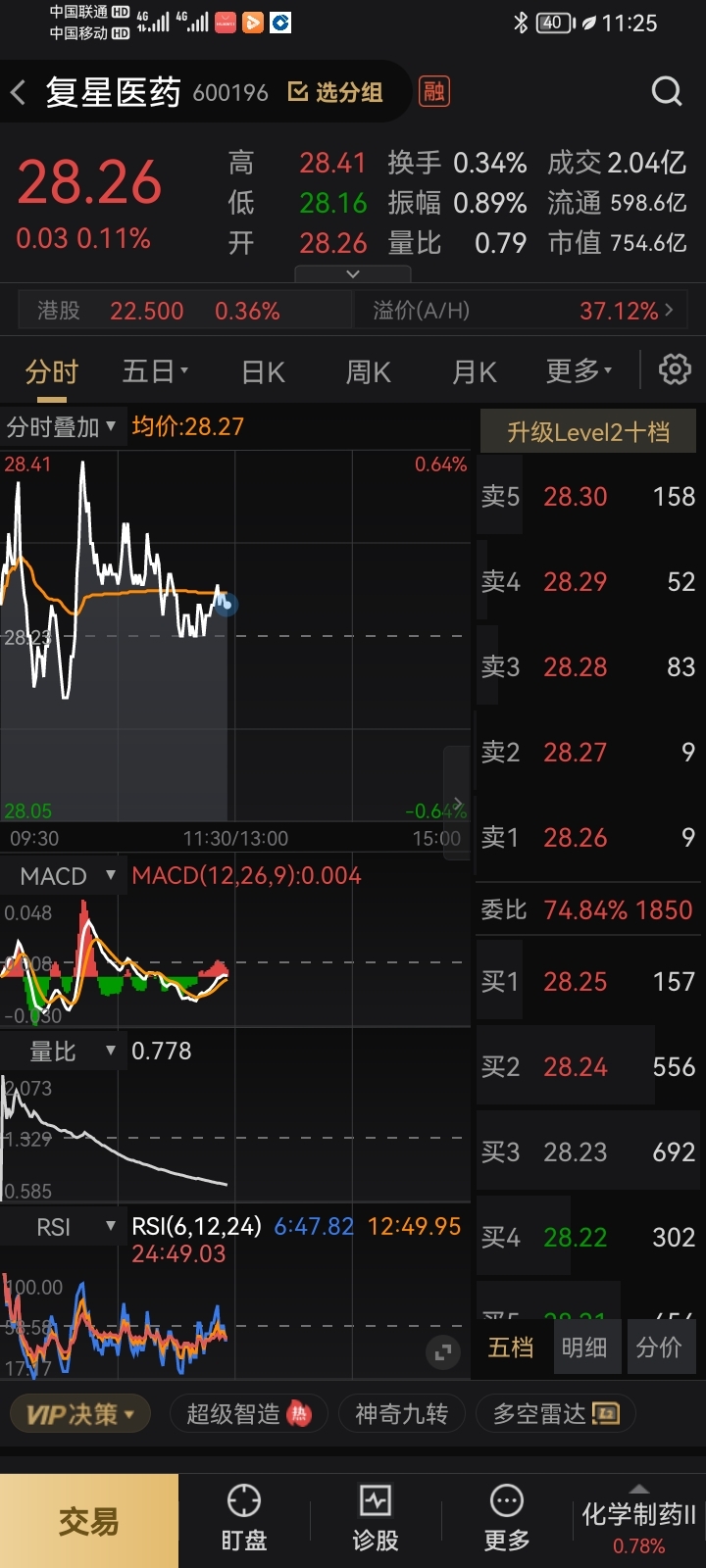Tap MACD(12,26,9):0.004 readout
The width and height of the screenshot is (706, 1568).
(x=246, y=876)
